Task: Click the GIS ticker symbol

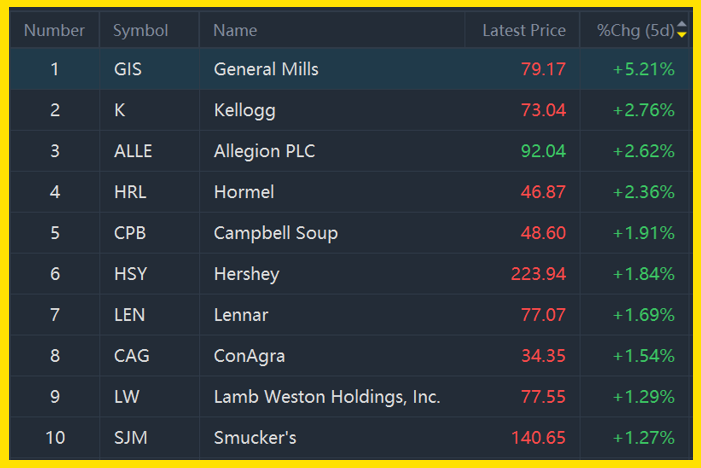Action: click(127, 69)
